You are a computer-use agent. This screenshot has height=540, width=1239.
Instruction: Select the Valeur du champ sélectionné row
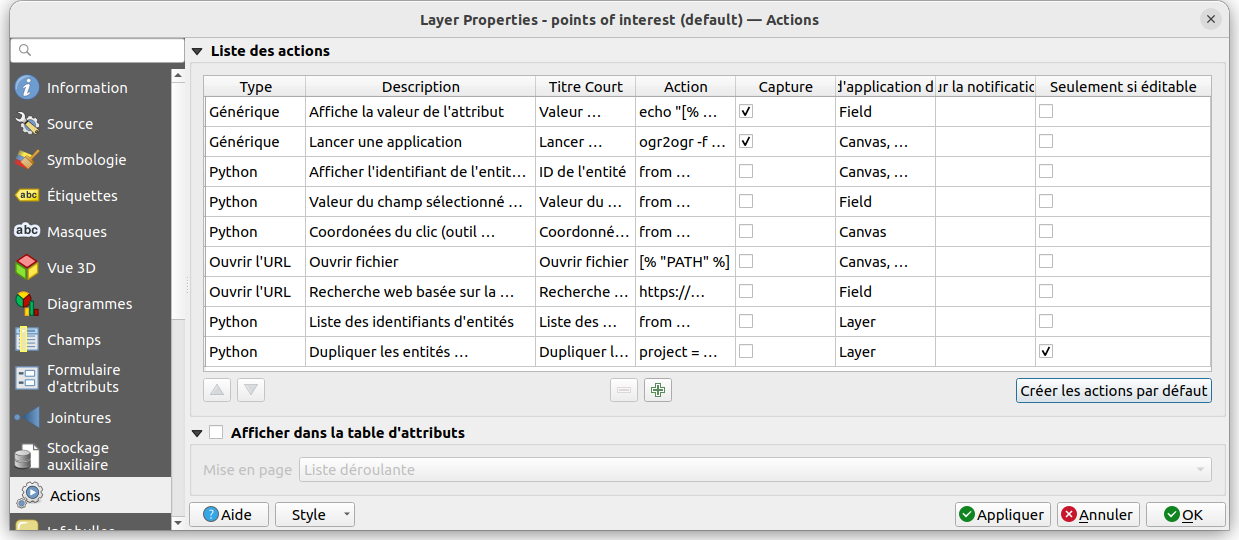tap(707, 201)
